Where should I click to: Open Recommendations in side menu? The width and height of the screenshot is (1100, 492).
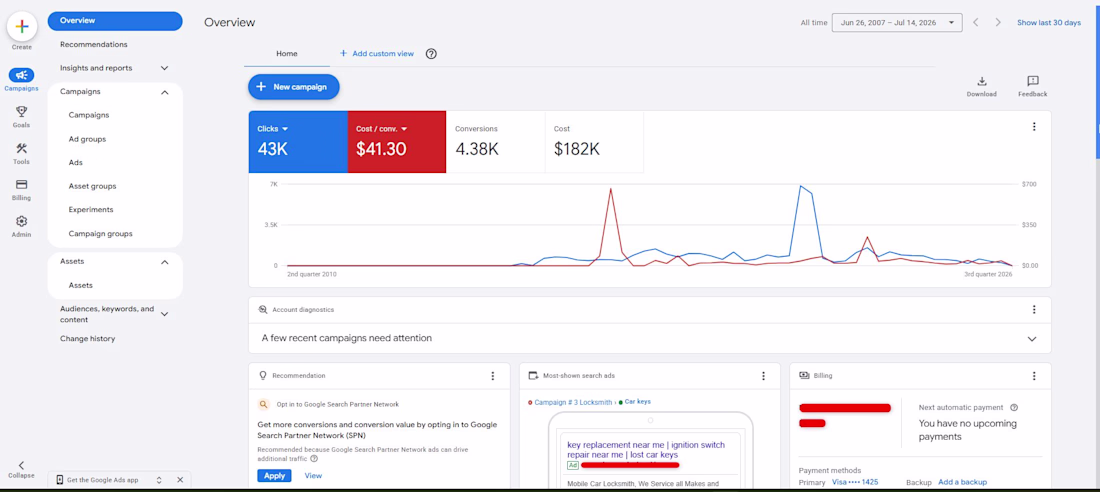pyautogui.click(x=94, y=44)
